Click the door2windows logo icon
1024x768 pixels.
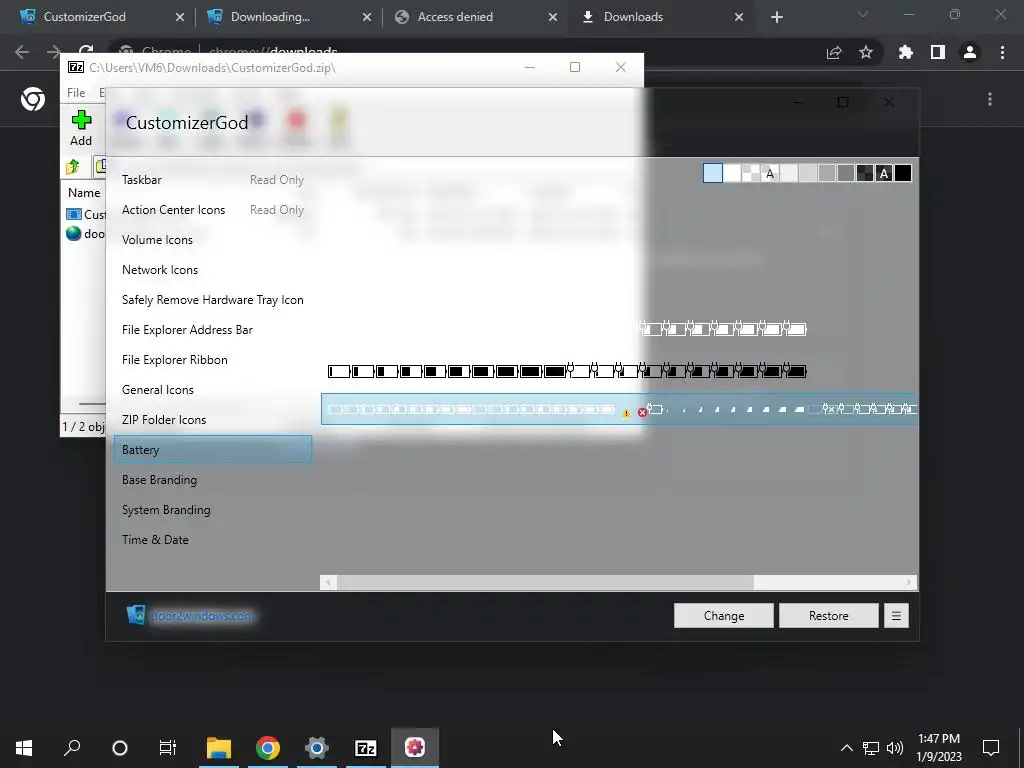pos(136,615)
